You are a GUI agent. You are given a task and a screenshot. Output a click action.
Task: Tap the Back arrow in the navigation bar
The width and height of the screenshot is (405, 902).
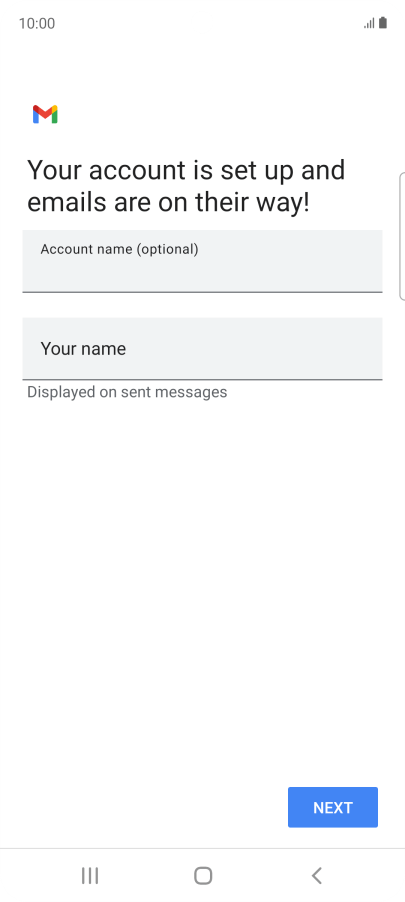click(316, 876)
